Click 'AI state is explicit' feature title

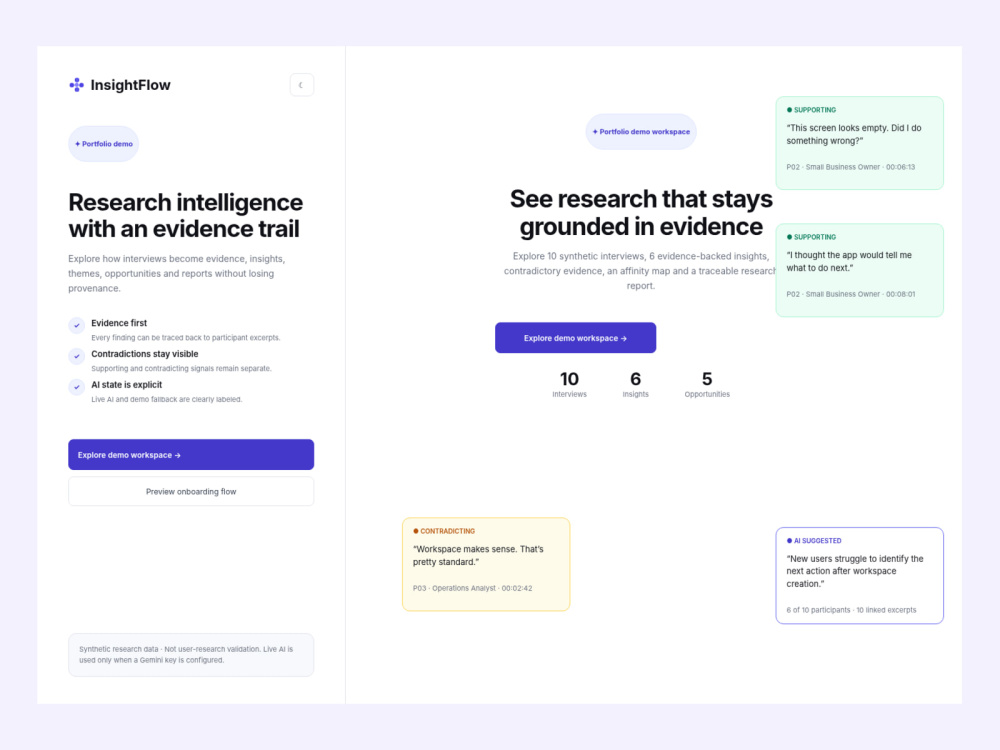coord(126,385)
